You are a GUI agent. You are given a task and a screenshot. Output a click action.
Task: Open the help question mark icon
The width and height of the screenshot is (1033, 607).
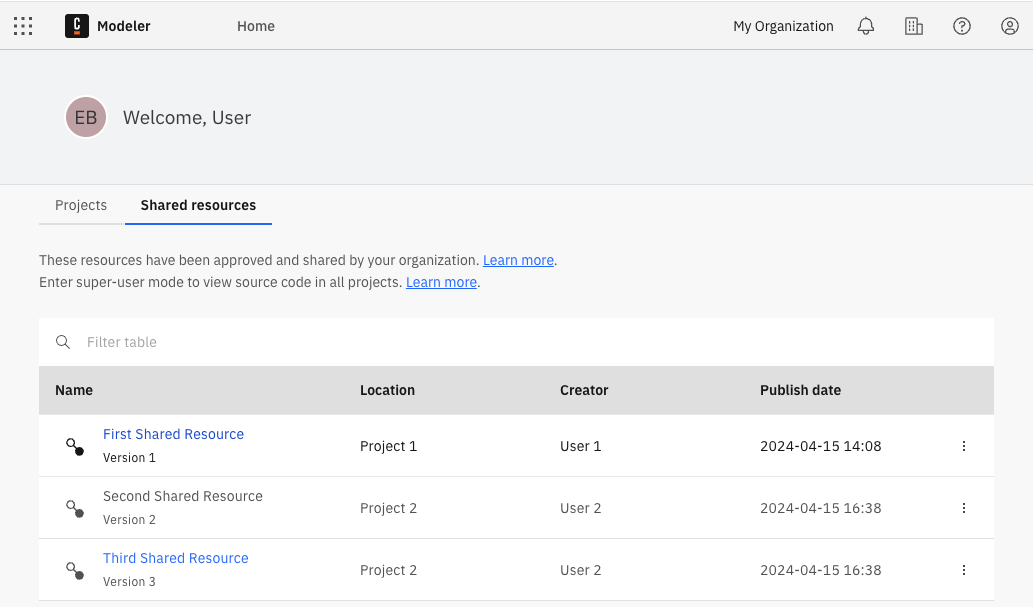[x=961, y=26]
